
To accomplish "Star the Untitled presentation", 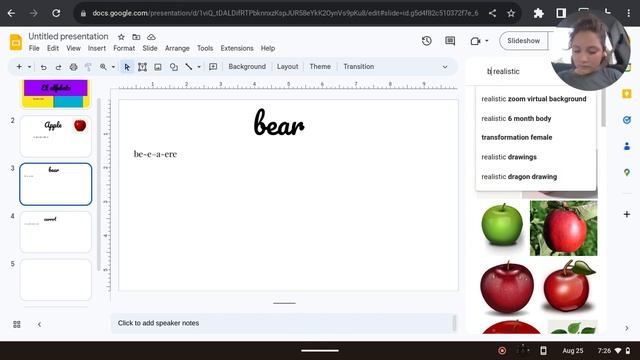I will pos(121,37).
